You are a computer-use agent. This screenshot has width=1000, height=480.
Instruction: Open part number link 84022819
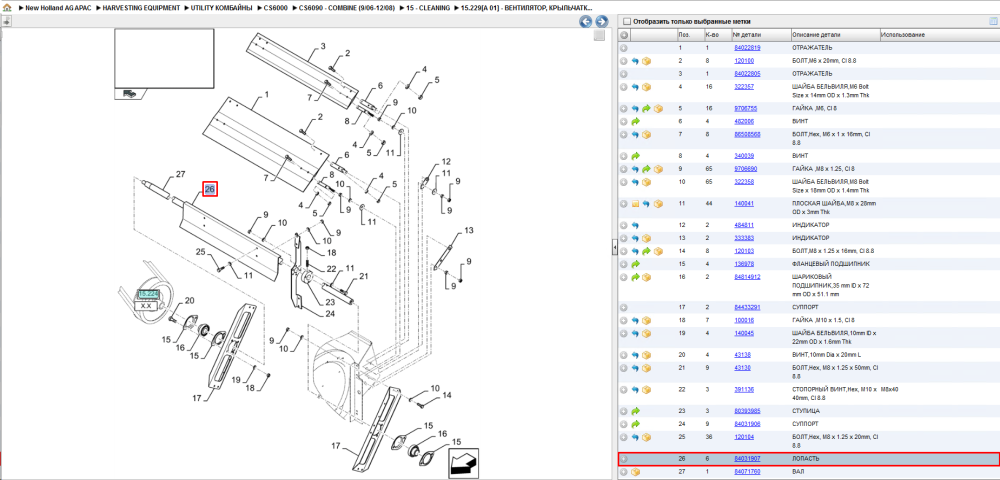click(747, 48)
